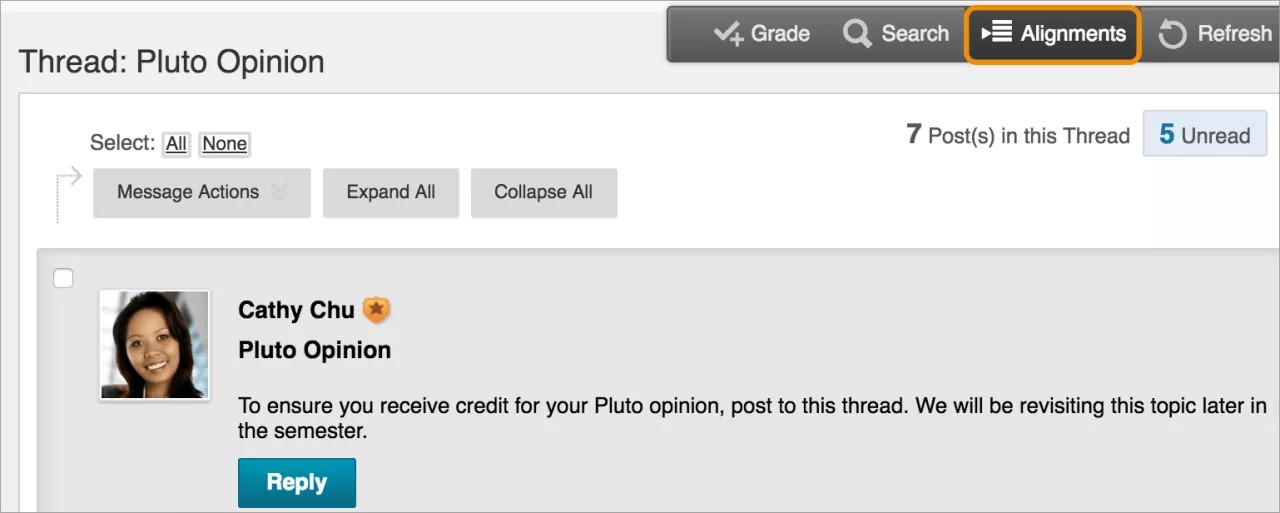Show the 5 Unread posts
The image size is (1280, 513).
tap(1204, 135)
